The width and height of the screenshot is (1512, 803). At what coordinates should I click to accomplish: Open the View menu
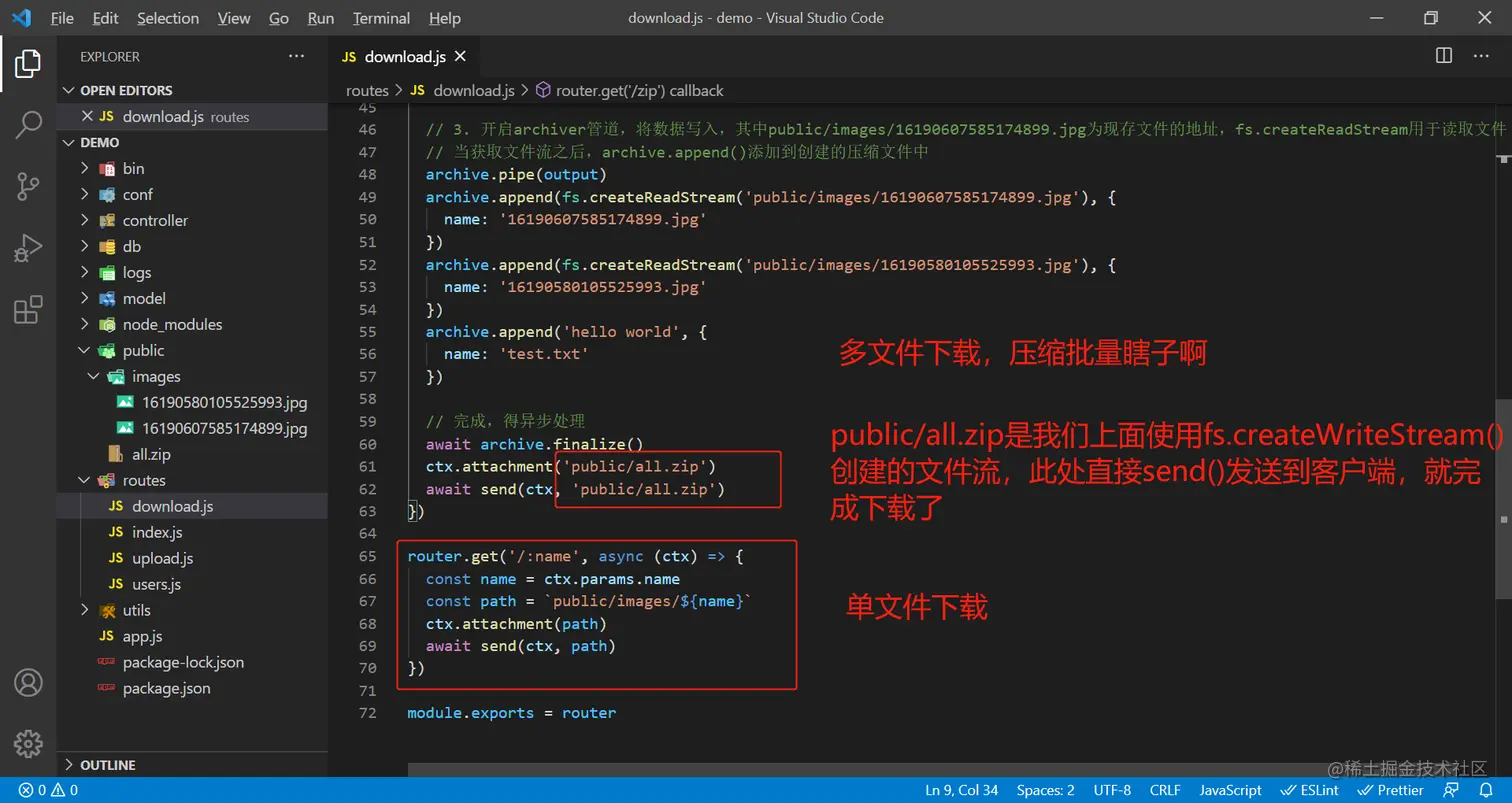pos(234,18)
